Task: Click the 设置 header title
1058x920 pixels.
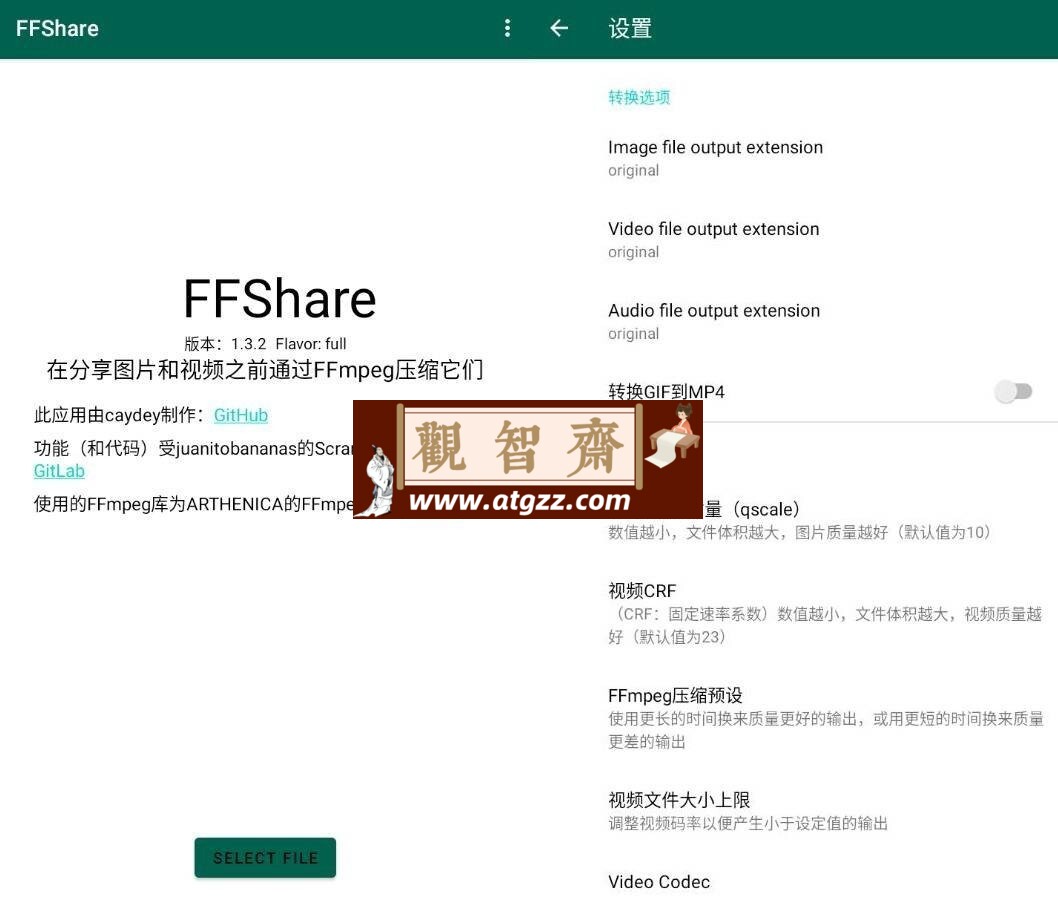Action: (x=630, y=28)
